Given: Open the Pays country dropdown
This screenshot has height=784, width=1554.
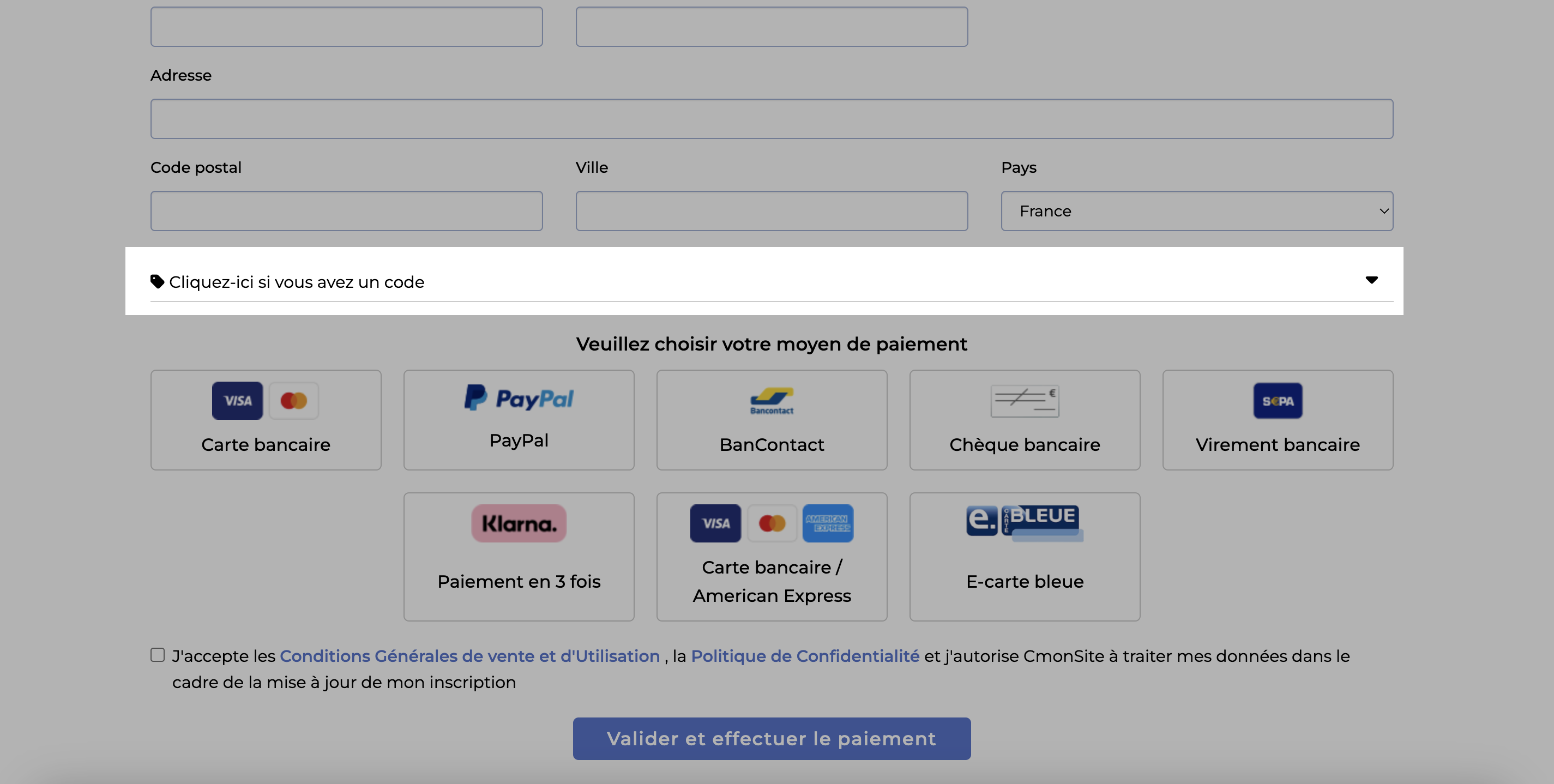Looking at the screenshot, I should [x=1197, y=211].
